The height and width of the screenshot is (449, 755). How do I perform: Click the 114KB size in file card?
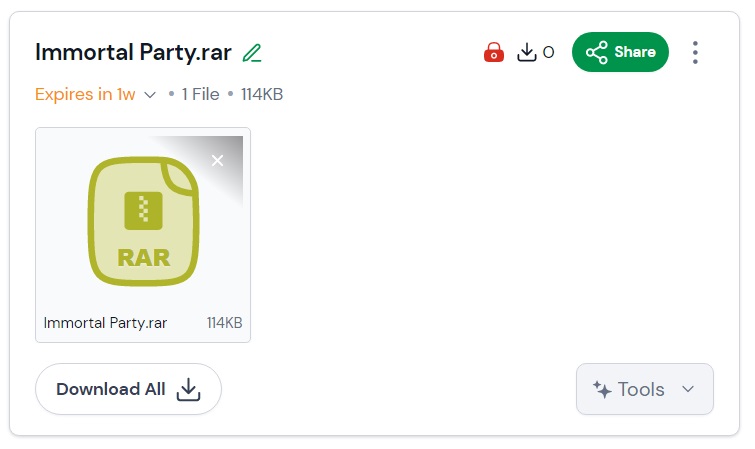click(x=224, y=322)
